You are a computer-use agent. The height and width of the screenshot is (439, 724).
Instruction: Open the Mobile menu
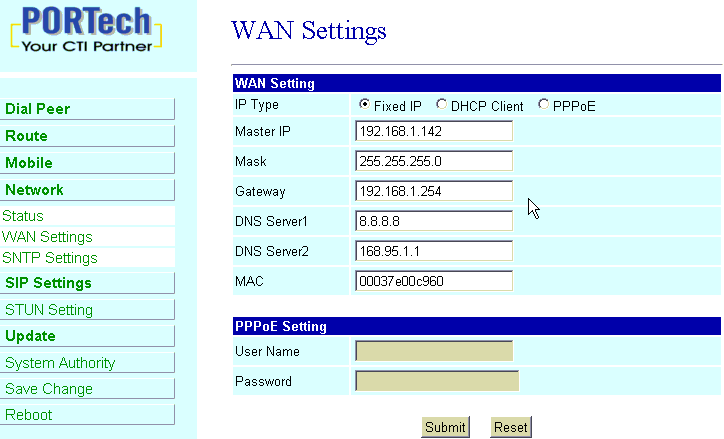[x=87, y=163]
